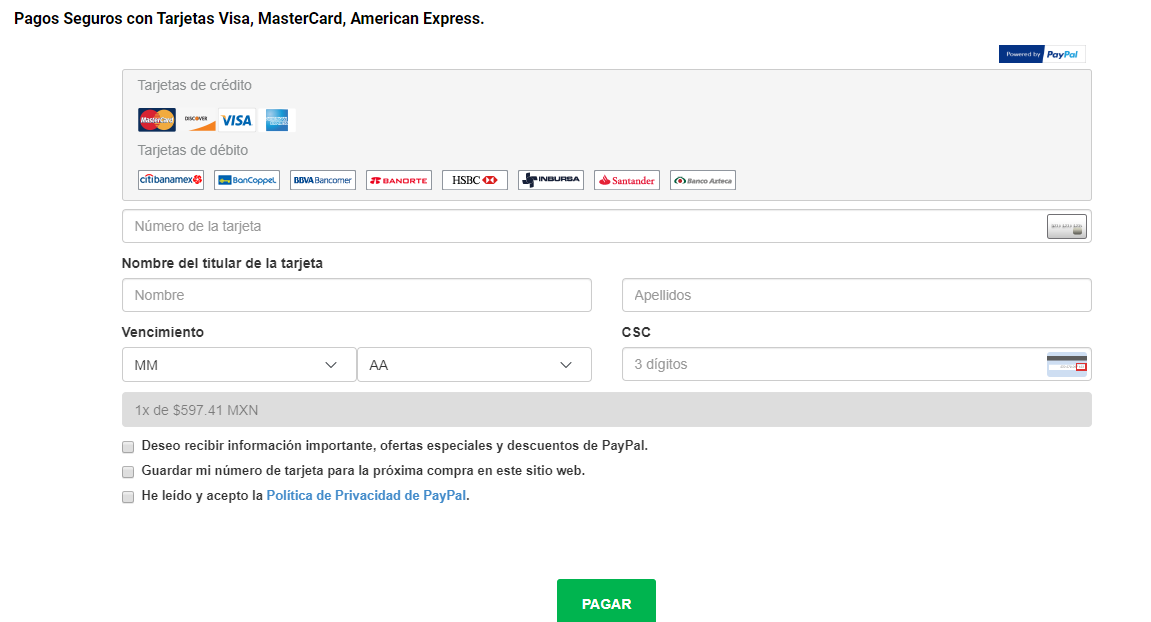This screenshot has height=622, width=1151.
Task: Focus the Apellidos input field
Action: click(x=857, y=295)
